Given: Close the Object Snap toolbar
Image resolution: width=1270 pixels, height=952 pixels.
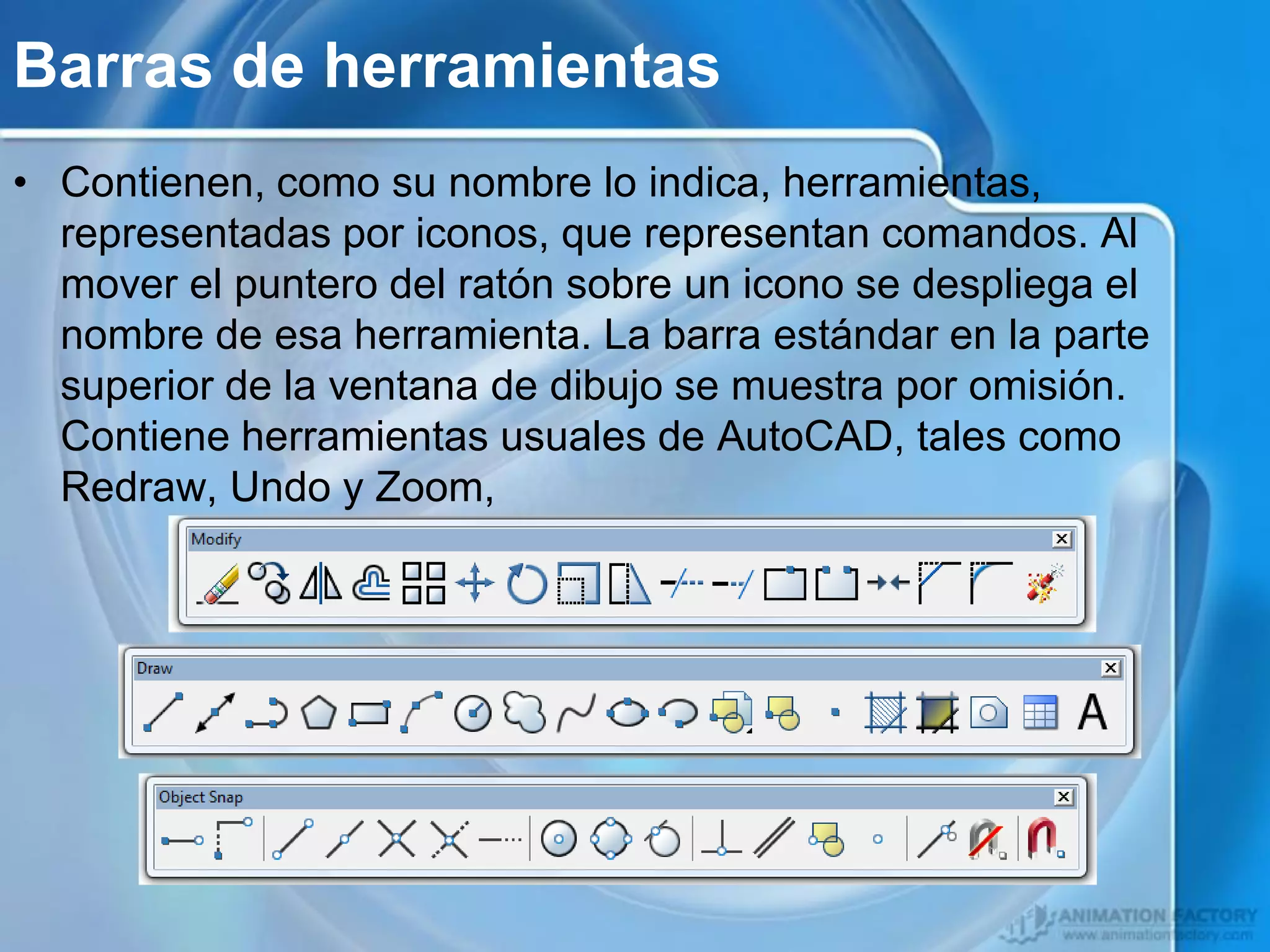Looking at the screenshot, I should pyautogui.click(x=1064, y=797).
